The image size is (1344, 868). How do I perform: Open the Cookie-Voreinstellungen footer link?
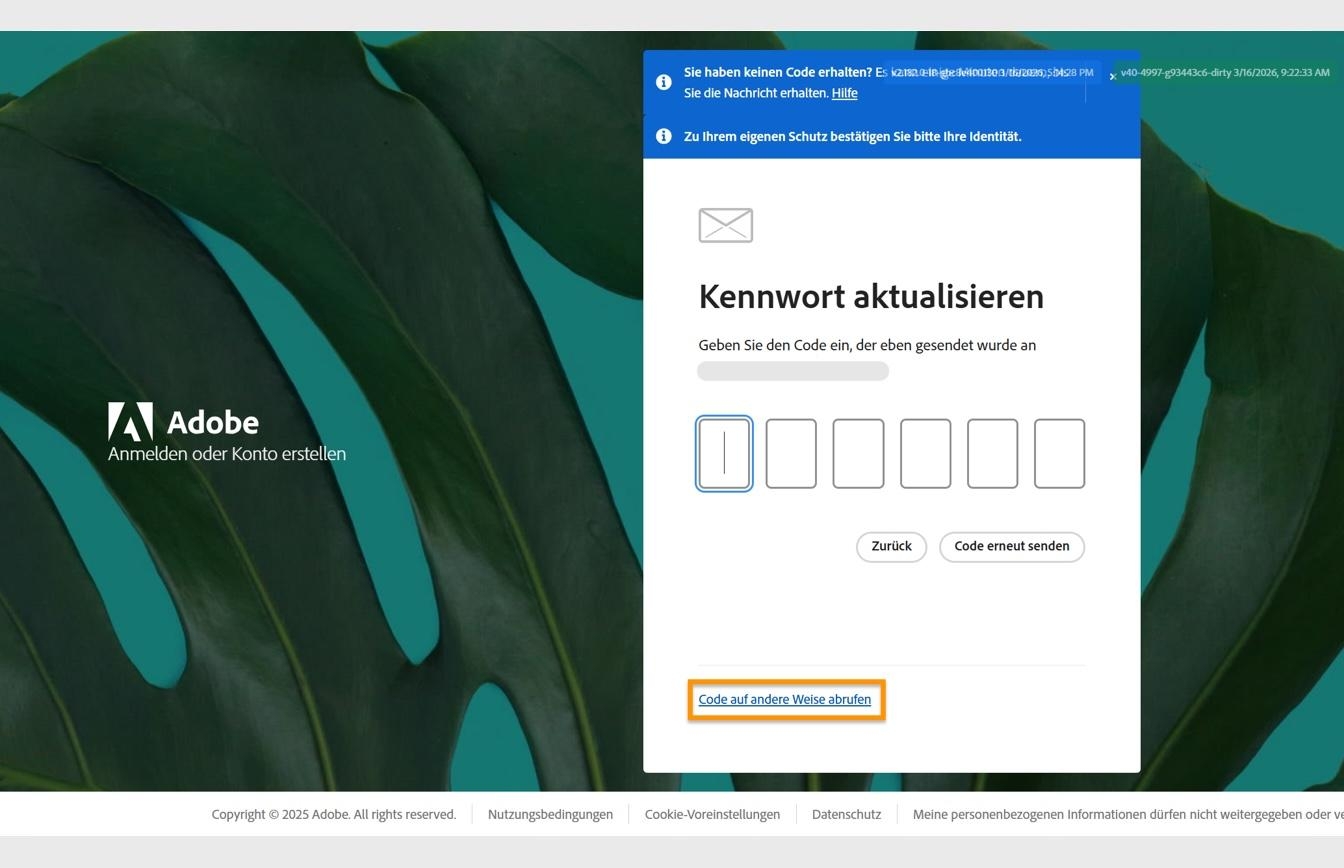(x=712, y=814)
